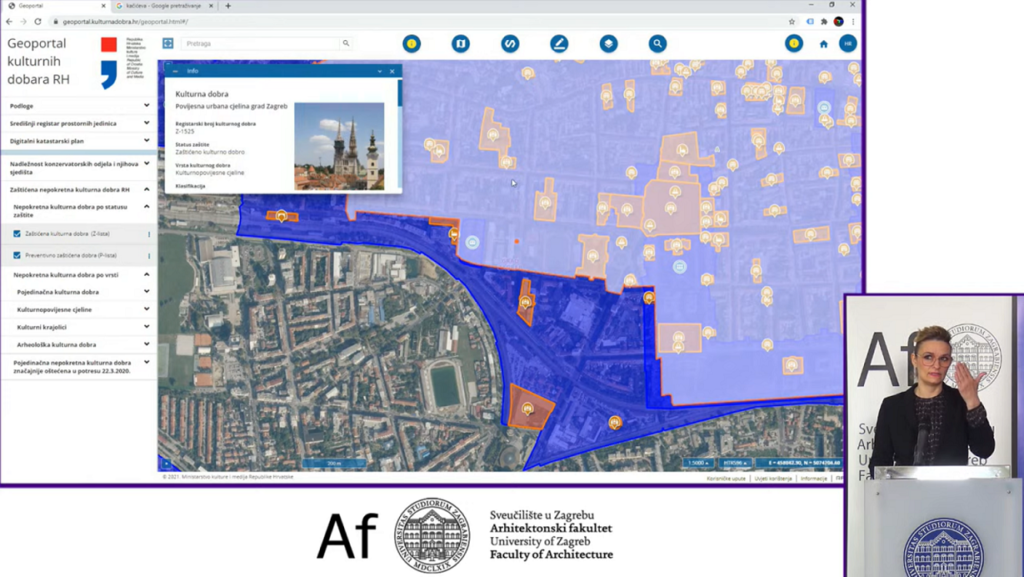
Task: Open the map view tool
Action: [460, 44]
